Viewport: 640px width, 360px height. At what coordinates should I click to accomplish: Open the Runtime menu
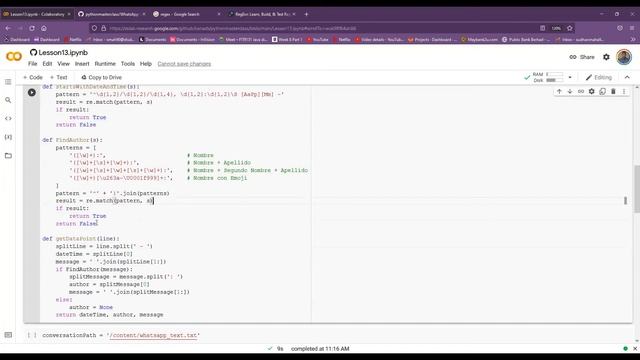pyautogui.click(x=105, y=64)
